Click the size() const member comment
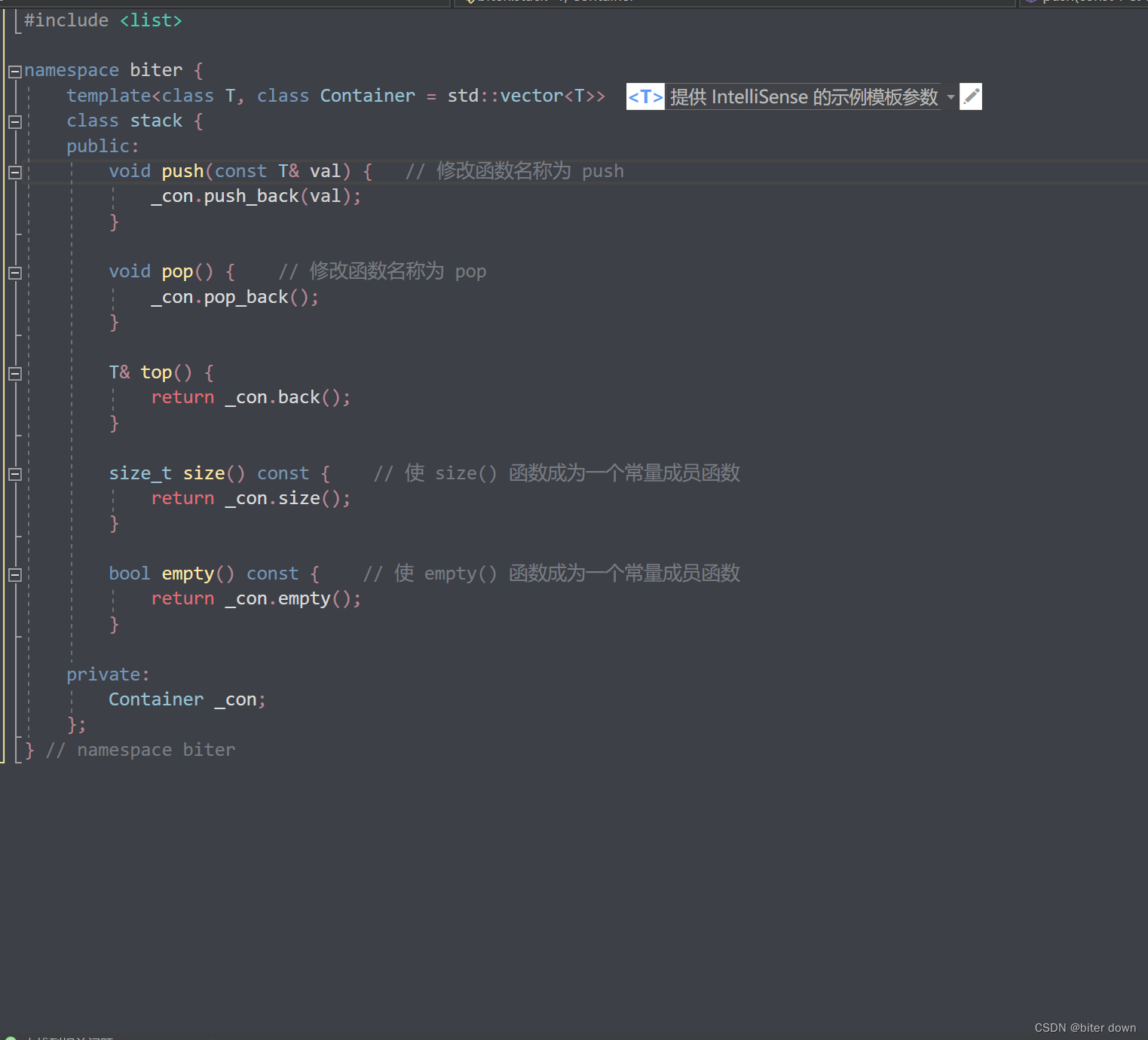The height and width of the screenshot is (1040, 1148). 557,473
